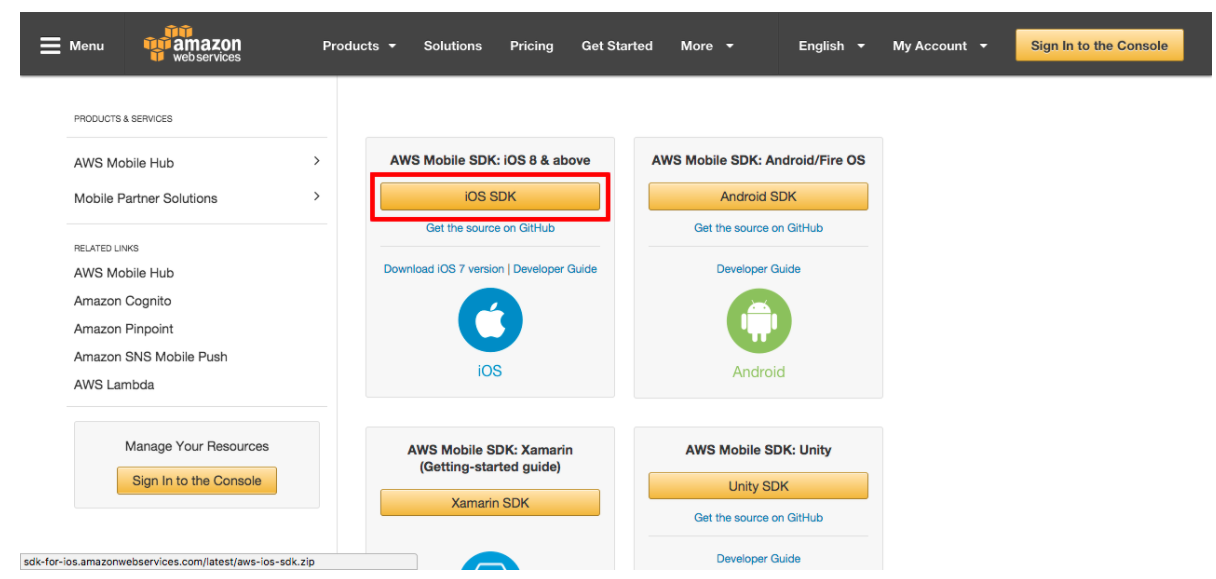This screenshot has width=1216, height=579.
Task: Open Download iOS 7 version link
Action: (x=444, y=269)
